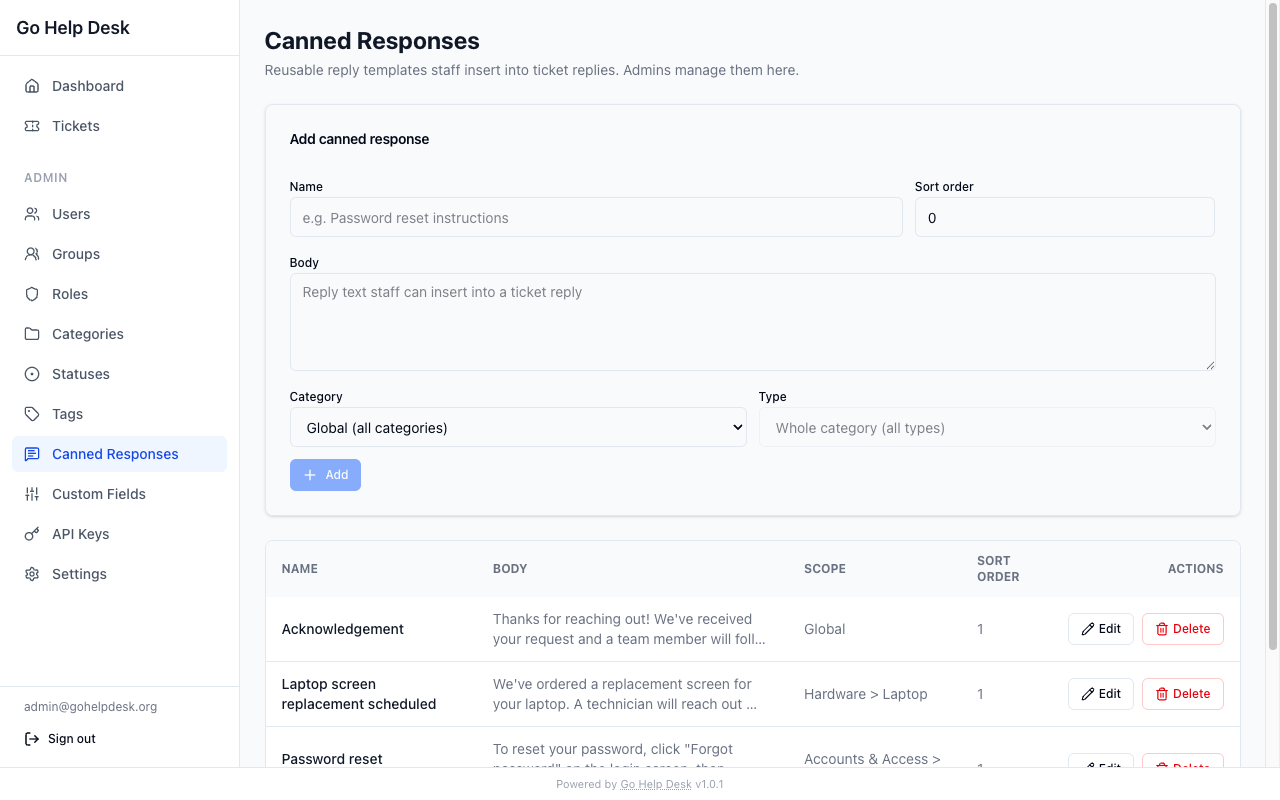Click the Global scope cell
This screenshot has height=800, width=1280.
pos(825,629)
